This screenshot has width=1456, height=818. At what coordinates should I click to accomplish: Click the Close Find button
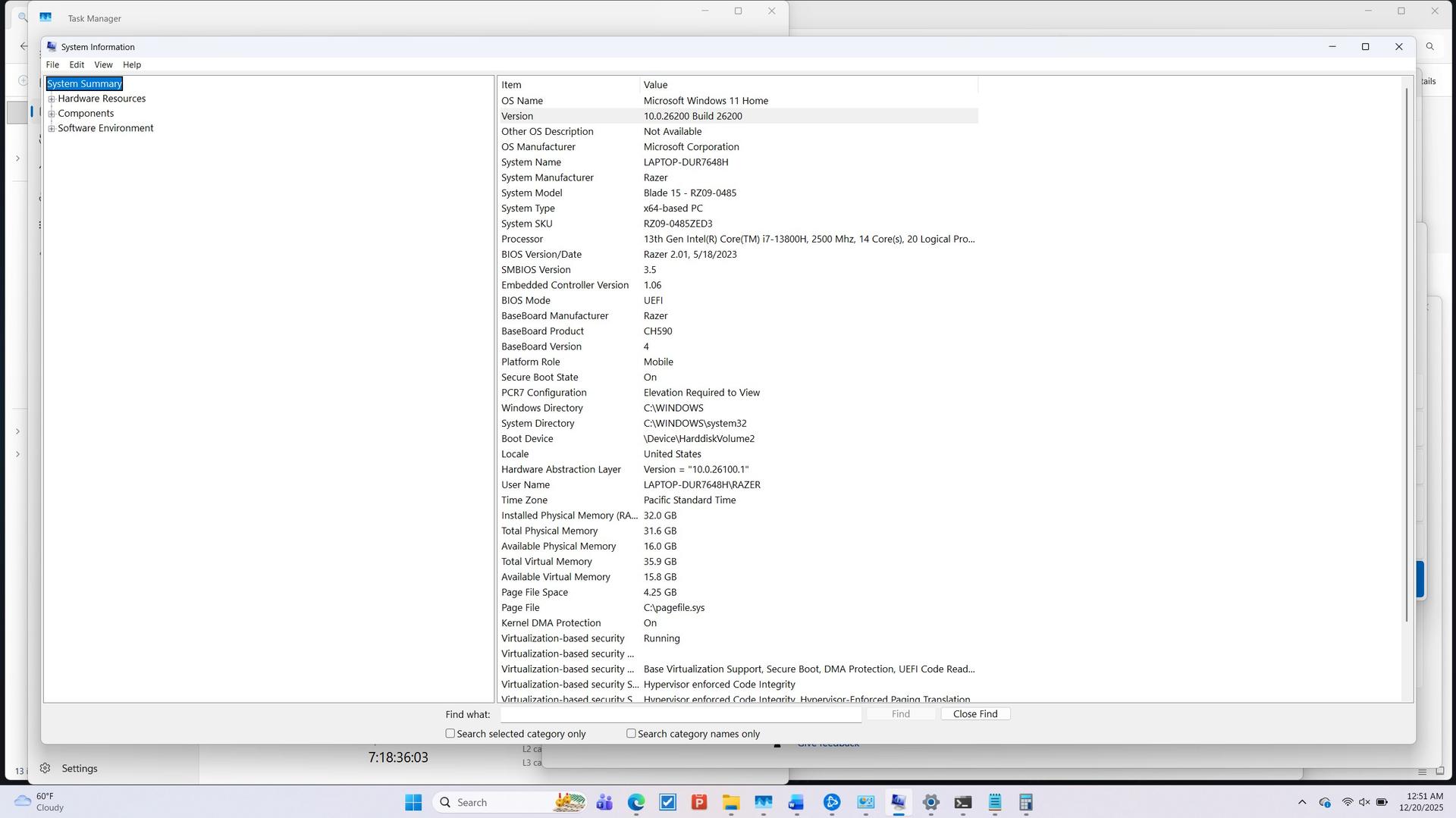tap(974, 714)
